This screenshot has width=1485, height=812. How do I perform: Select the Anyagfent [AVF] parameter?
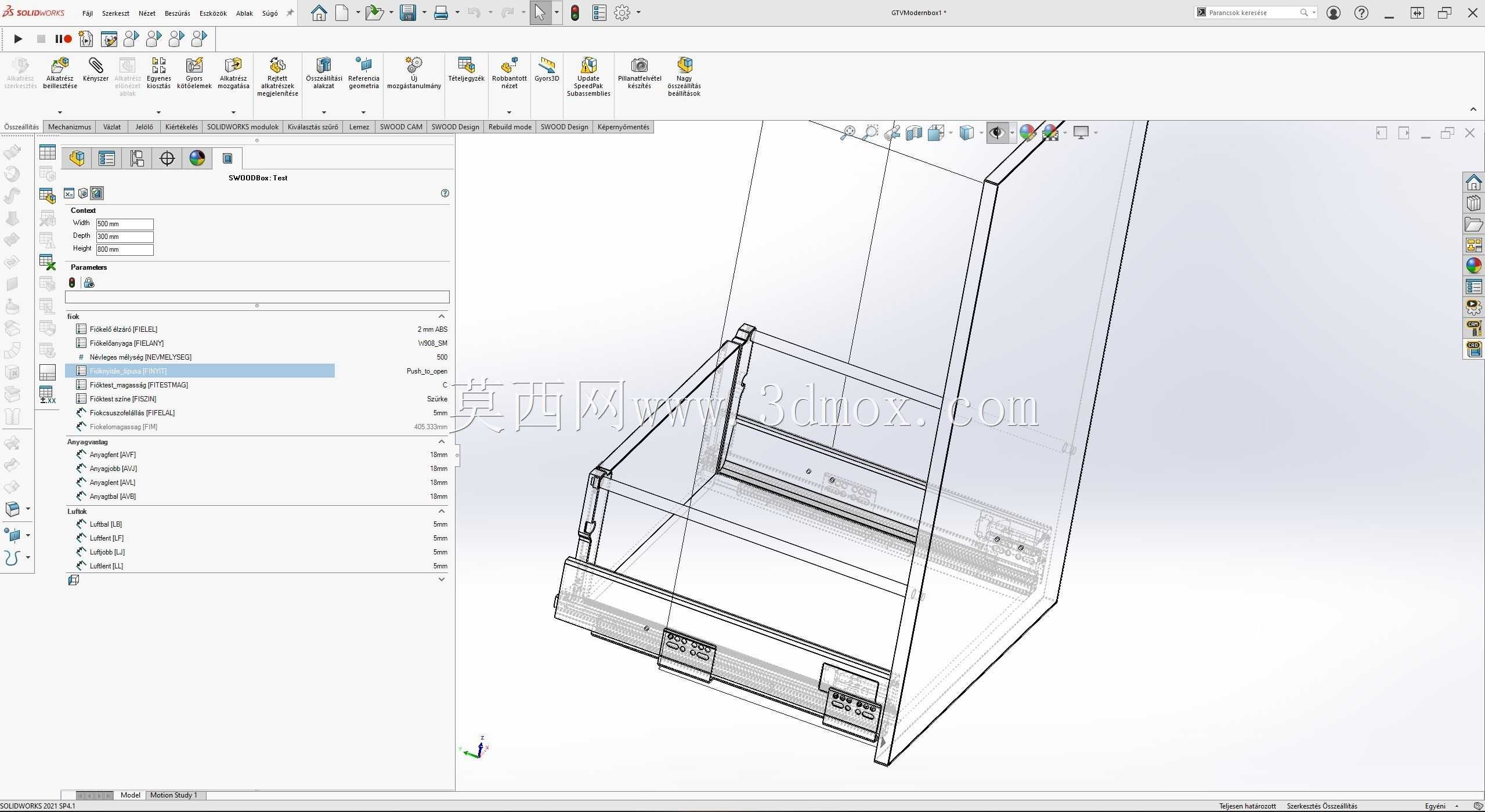coord(257,454)
